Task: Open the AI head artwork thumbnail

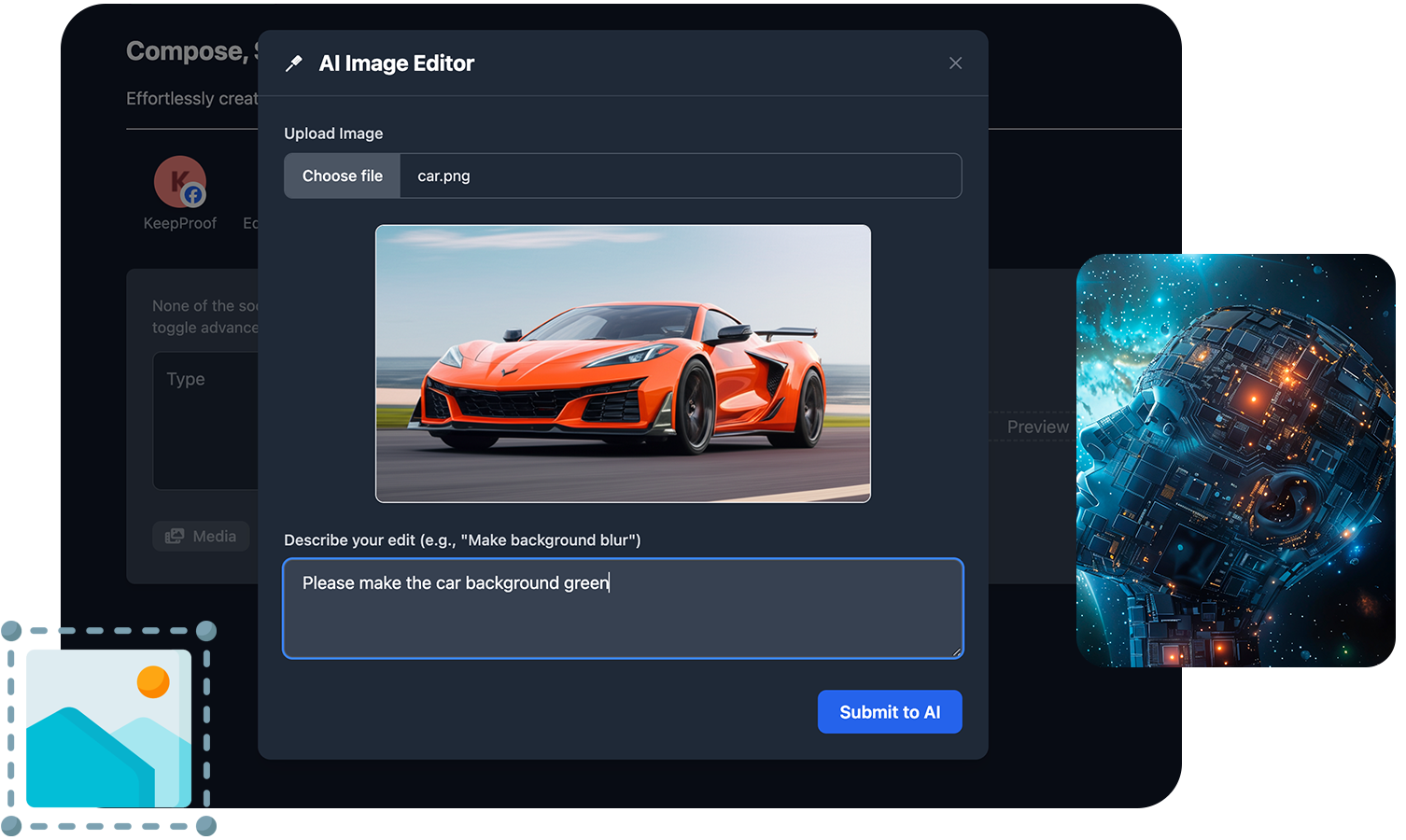Action: (x=1237, y=457)
